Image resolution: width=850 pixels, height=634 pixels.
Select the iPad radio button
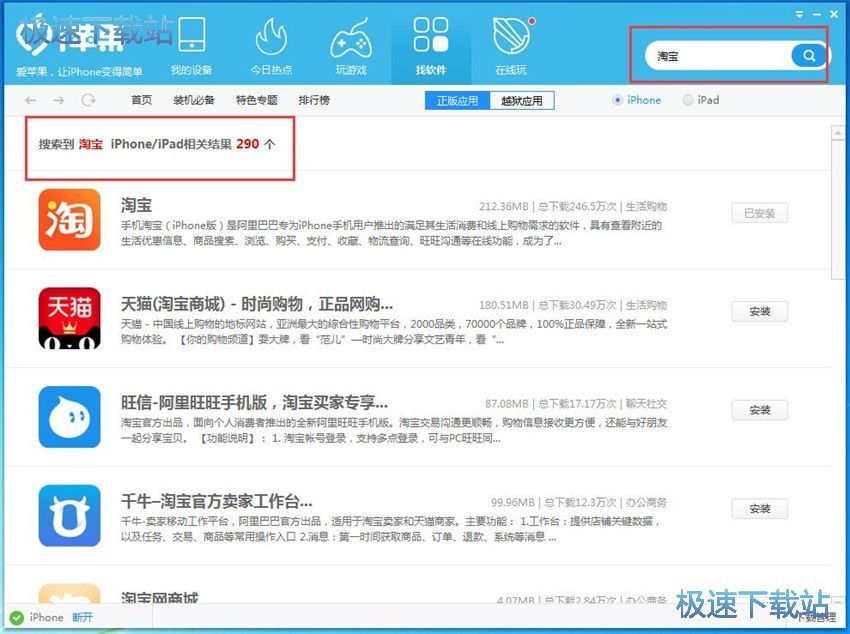click(687, 100)
